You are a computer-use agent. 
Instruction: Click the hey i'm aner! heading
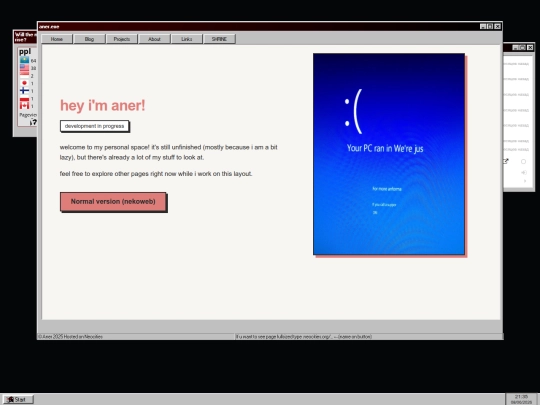[103, 105]
